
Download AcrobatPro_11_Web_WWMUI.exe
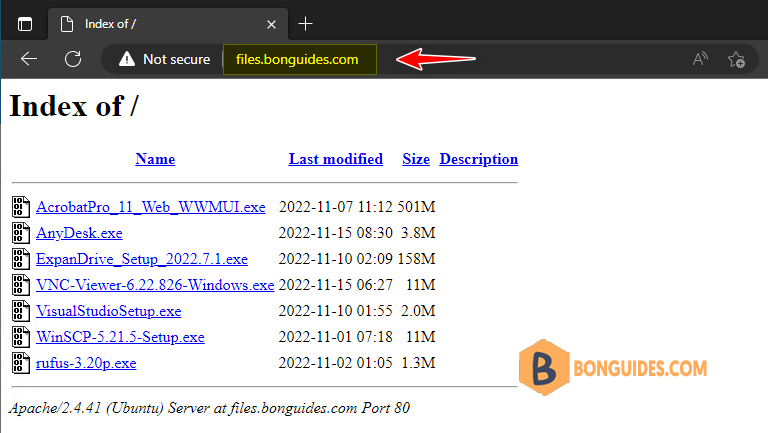[x=151, y=207]
